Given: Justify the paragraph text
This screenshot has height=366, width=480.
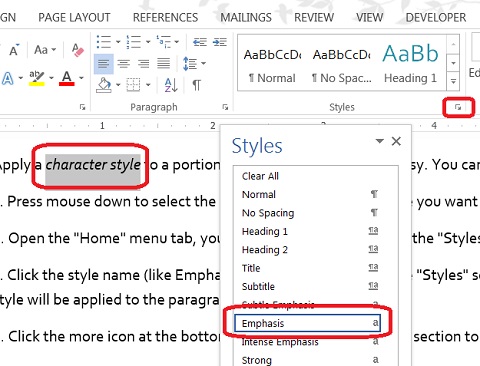Looking at the screenshot, I should tap(164, 63).
